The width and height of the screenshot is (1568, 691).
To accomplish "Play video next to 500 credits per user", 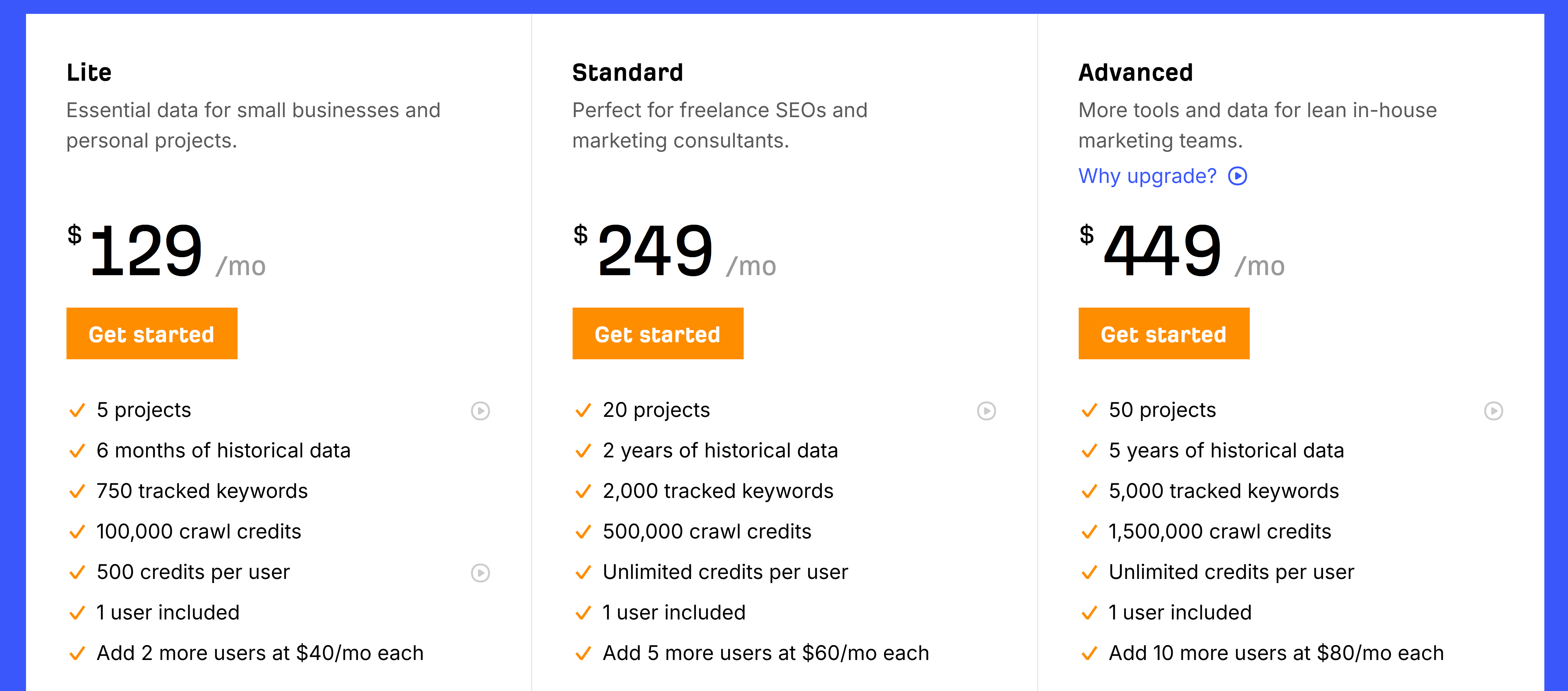I will point(480,573).
